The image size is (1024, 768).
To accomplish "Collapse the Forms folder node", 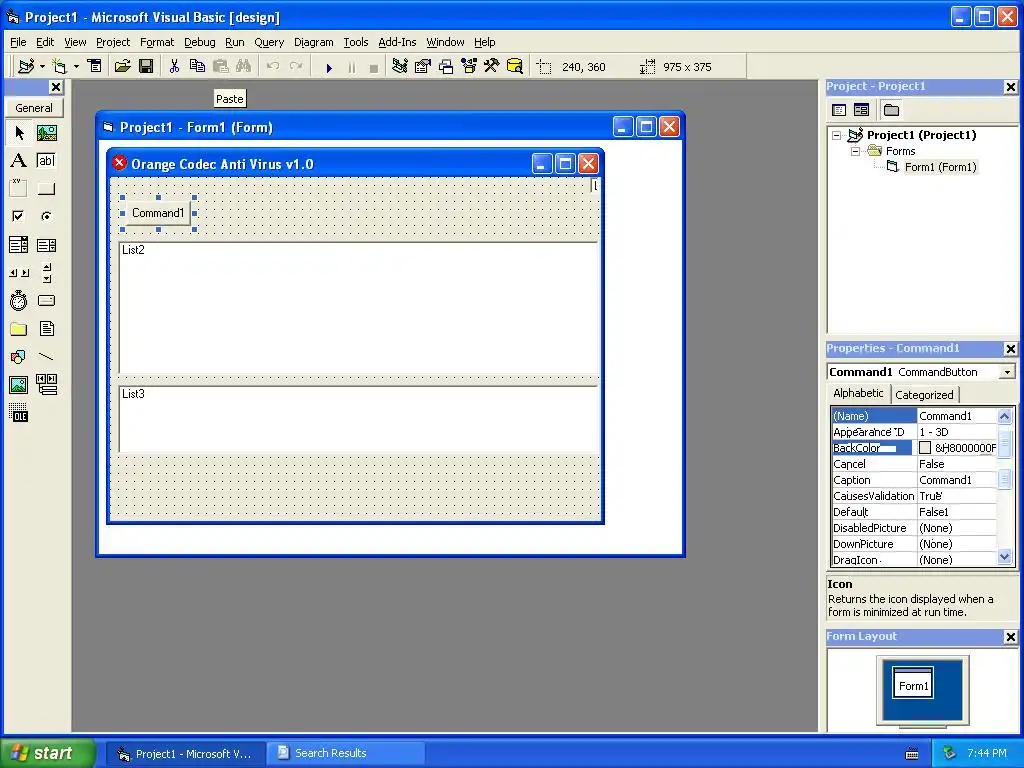I will pos(855,151).
